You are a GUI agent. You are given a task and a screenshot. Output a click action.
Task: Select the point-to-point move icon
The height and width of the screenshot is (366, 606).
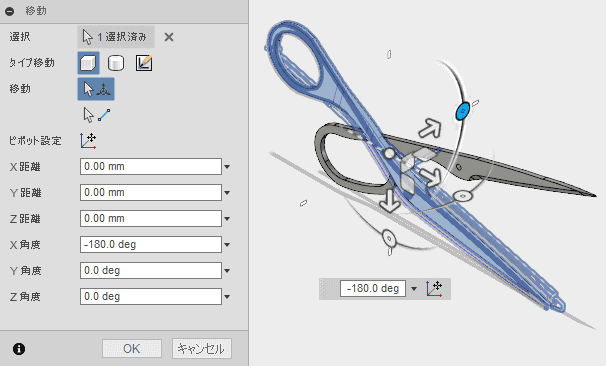pos(97,115)
